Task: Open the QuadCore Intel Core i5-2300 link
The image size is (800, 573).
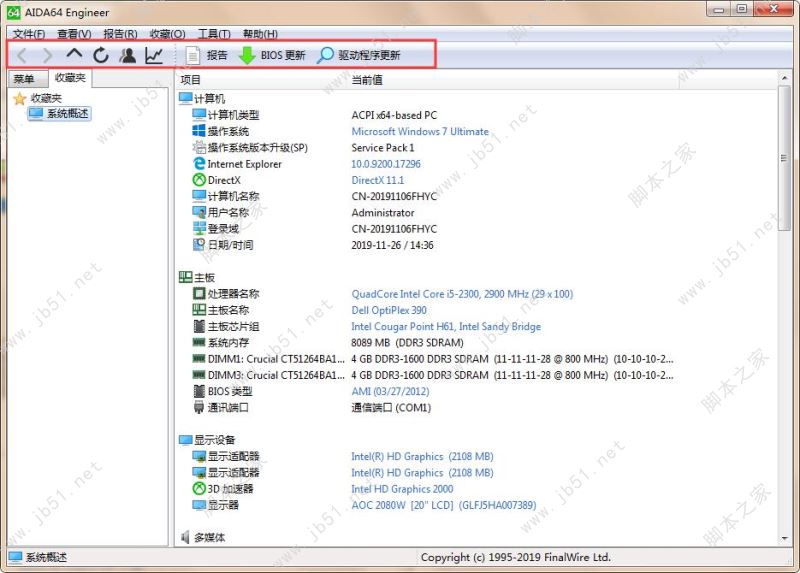Action: (462, 294)
